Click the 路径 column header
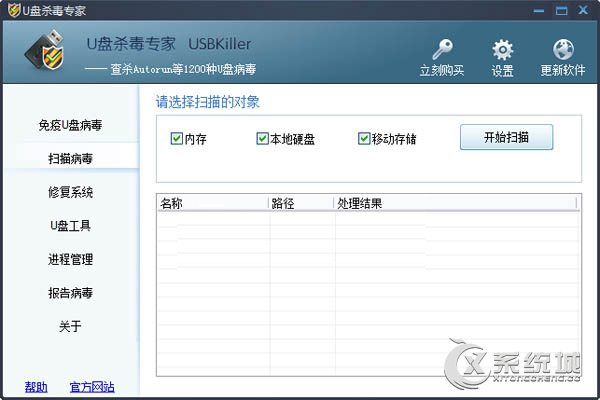The width and height of the screenshot is (600, 400). coord(301,203)
